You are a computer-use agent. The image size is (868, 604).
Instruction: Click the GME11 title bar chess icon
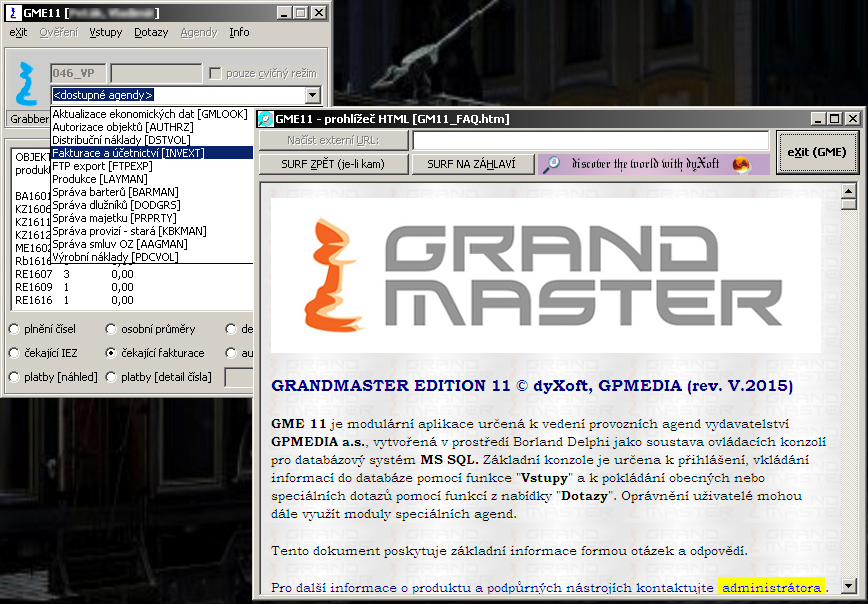pyautogui.click(x=12, y=12)
